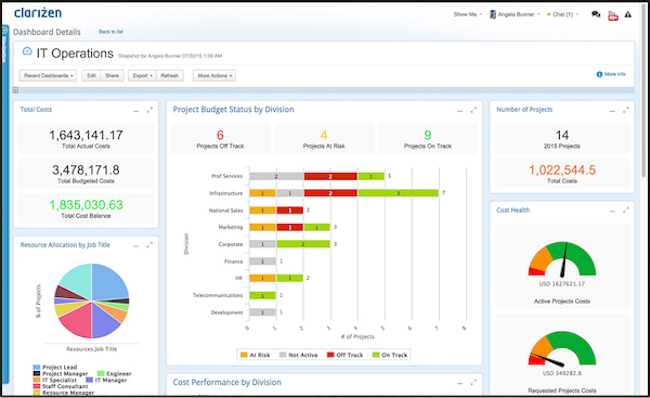Toggle the IT Specialist pie legend entry
Image resolution: width=650 pixels, height=398 pixels.
click(55, 380)
